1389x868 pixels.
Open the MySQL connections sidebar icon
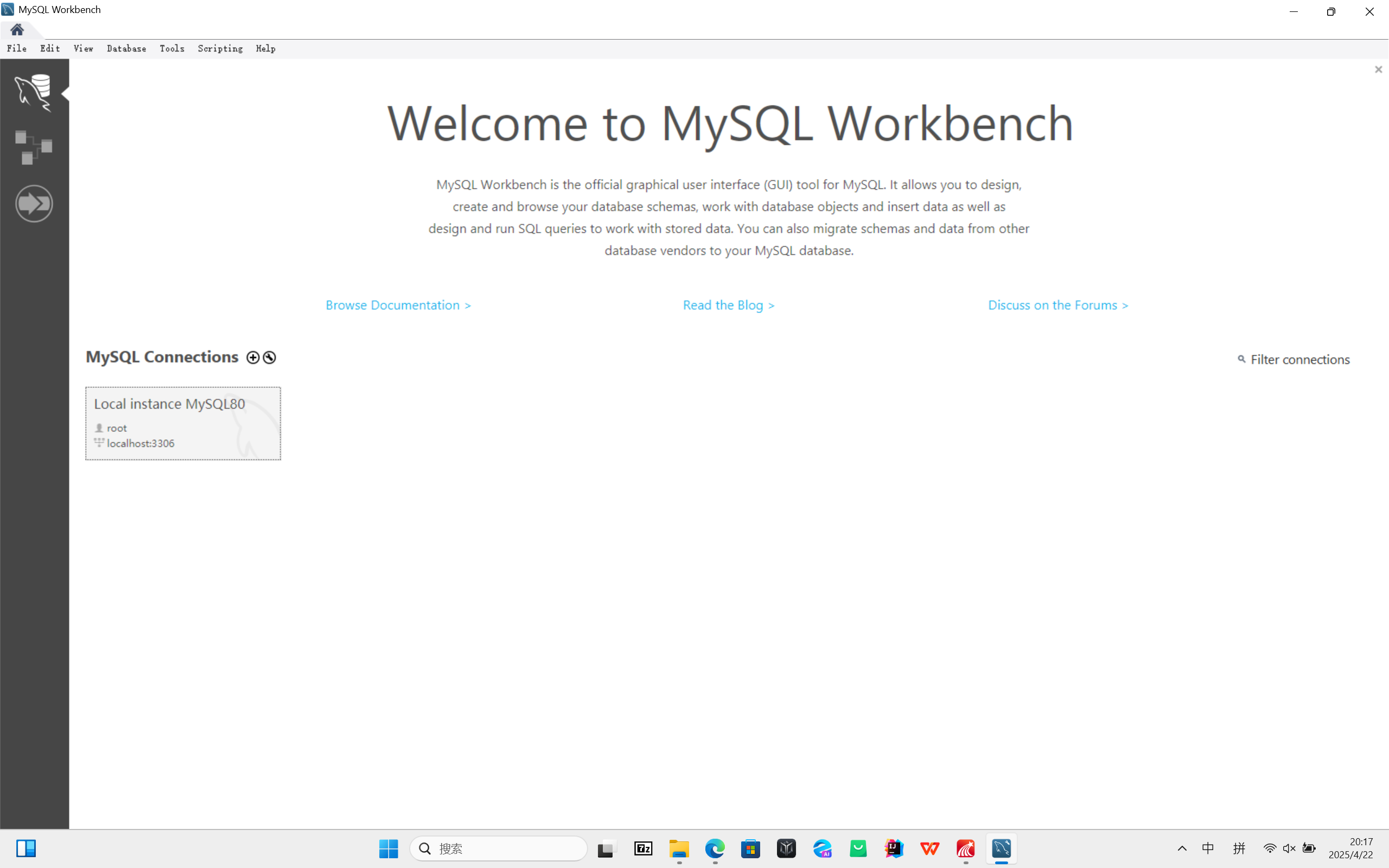33,92
